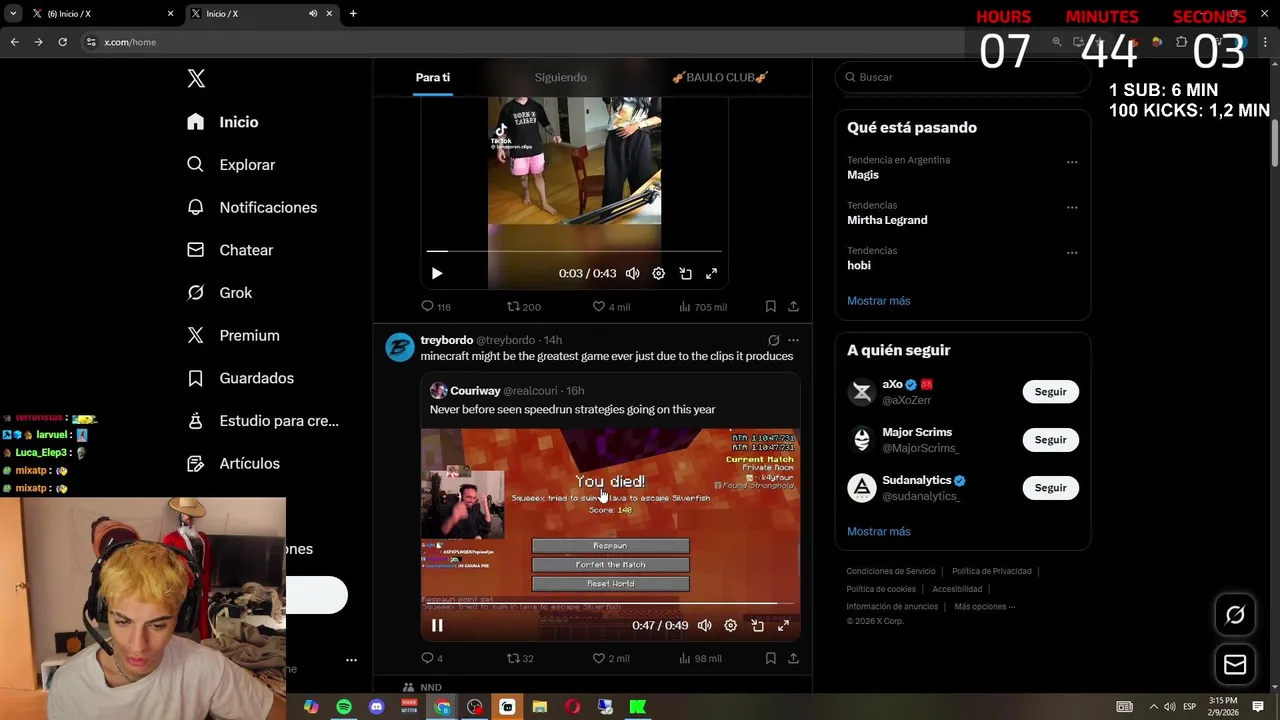Image resolution: width=1280 pixels, height=720 pixels.
Task: Open the Mirtha Legrand trend
Action: 887,220
